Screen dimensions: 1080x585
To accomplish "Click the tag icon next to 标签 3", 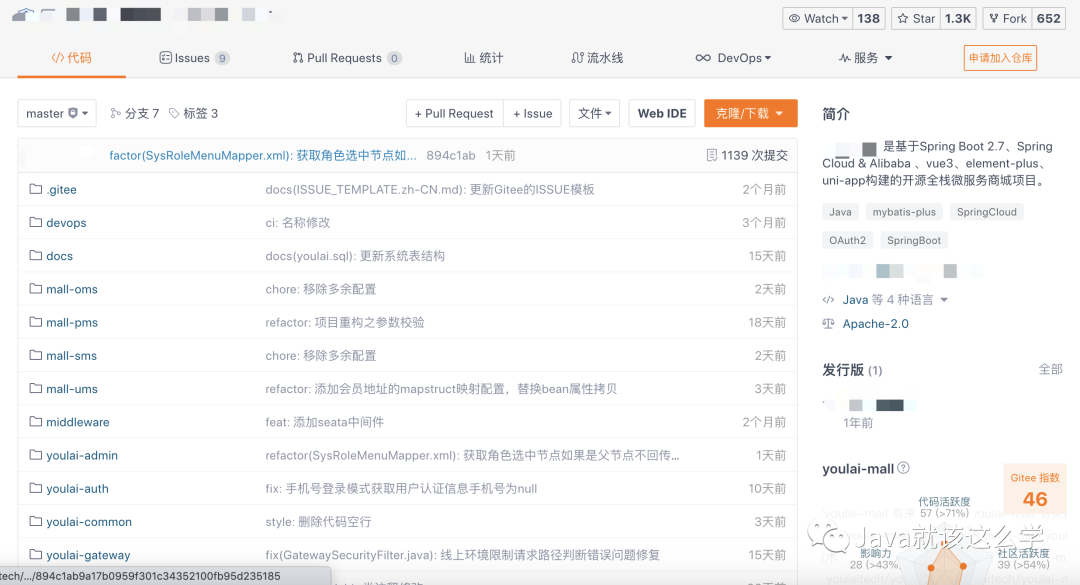I will coord(174,113).
